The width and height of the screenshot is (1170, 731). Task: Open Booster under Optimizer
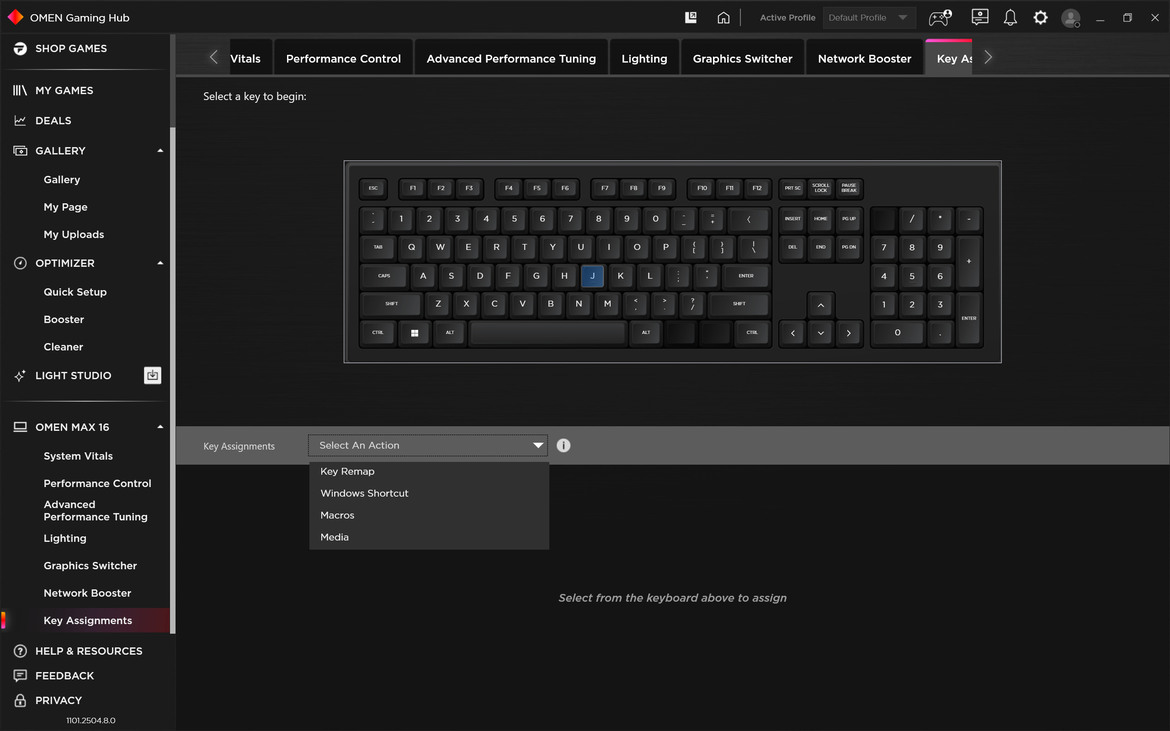point(64,319)
